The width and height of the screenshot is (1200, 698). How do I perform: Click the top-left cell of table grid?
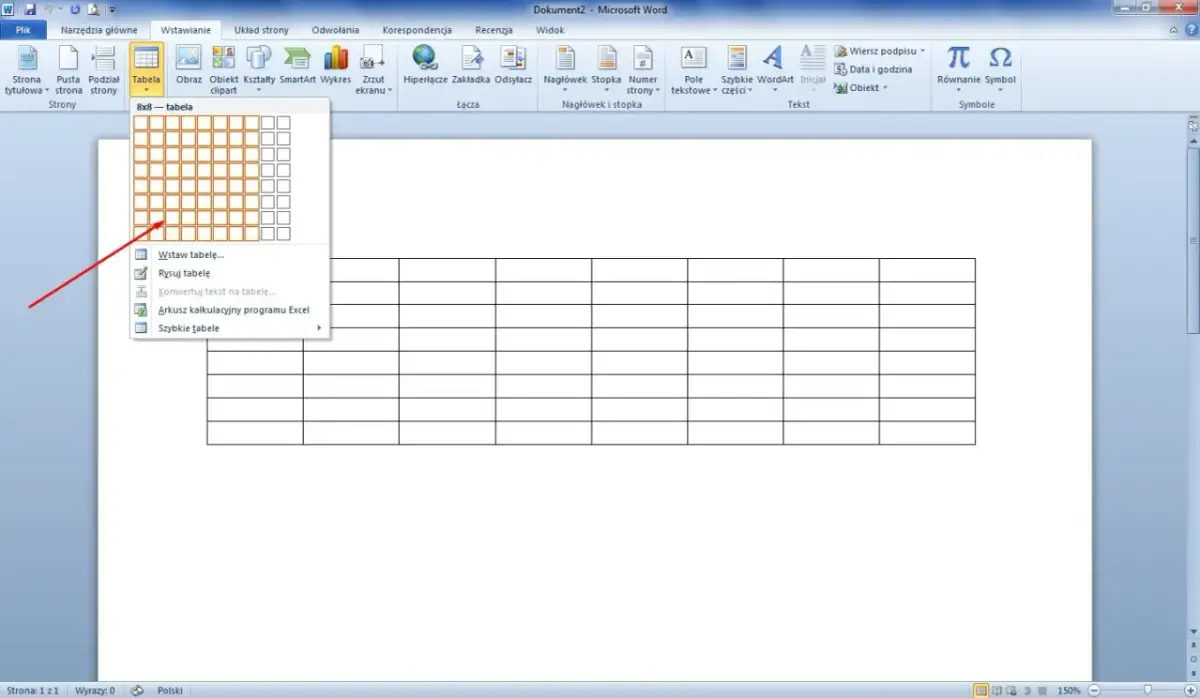tap(141, 123)
